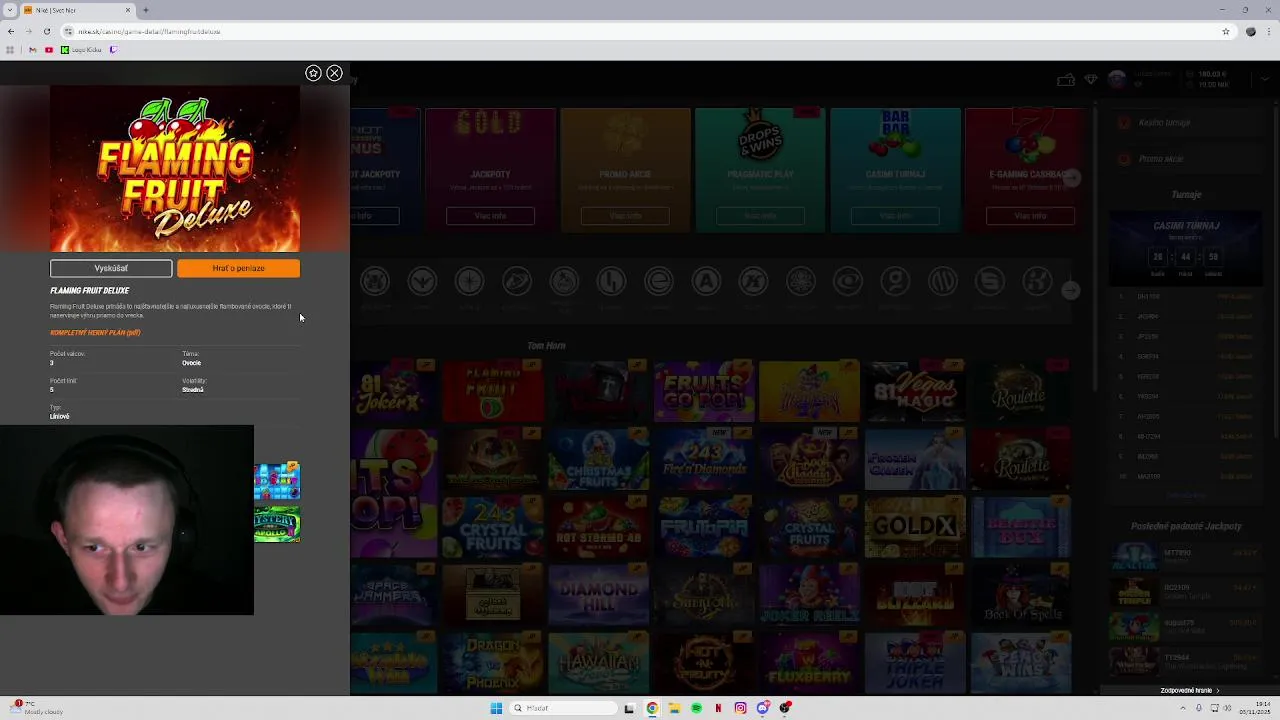
Task: Open Fruits Go Pop game thumbnail
Action: [x=704, y=392]
